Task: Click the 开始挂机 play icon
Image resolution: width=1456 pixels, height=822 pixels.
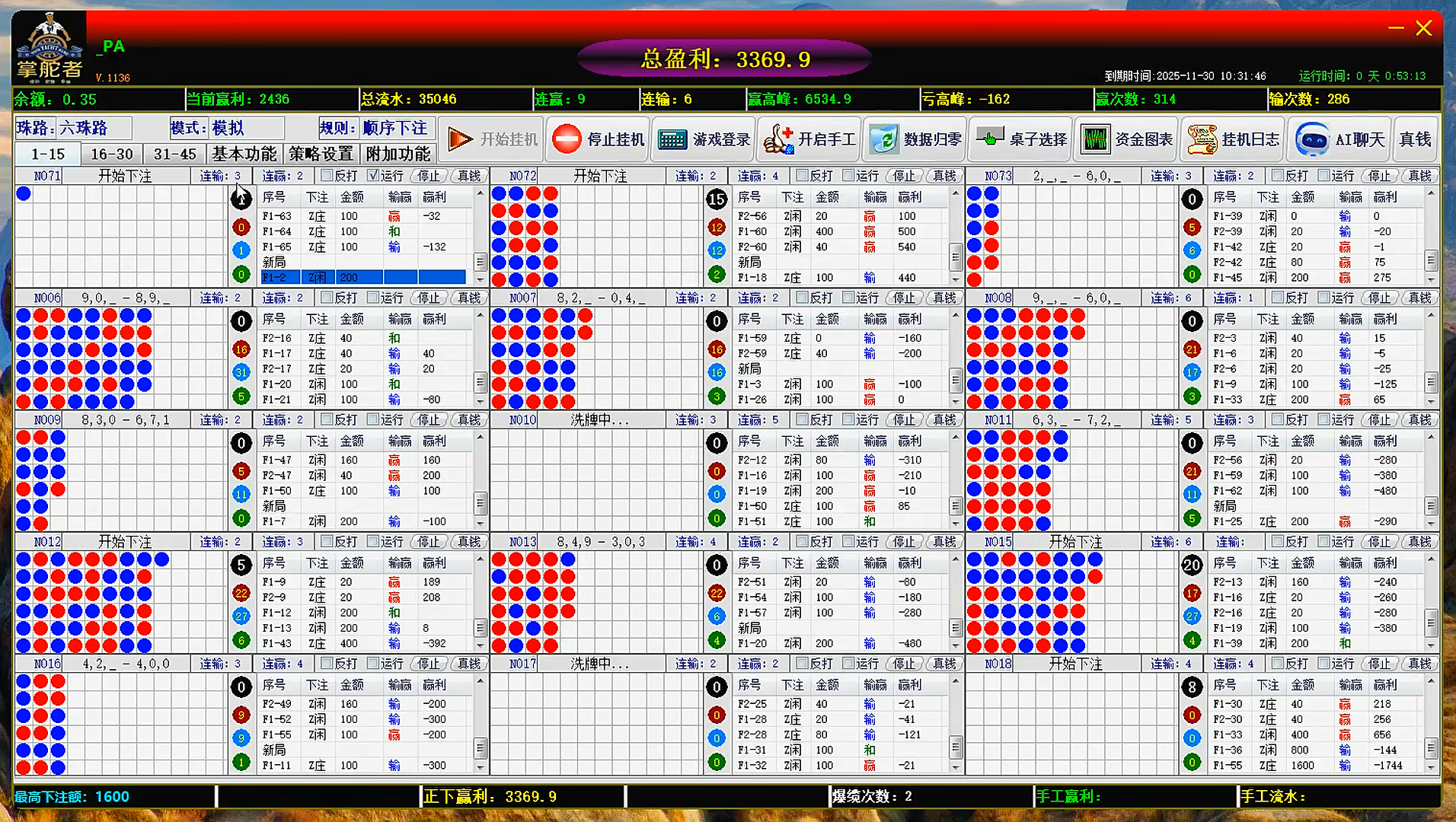Action: point(460,139)
